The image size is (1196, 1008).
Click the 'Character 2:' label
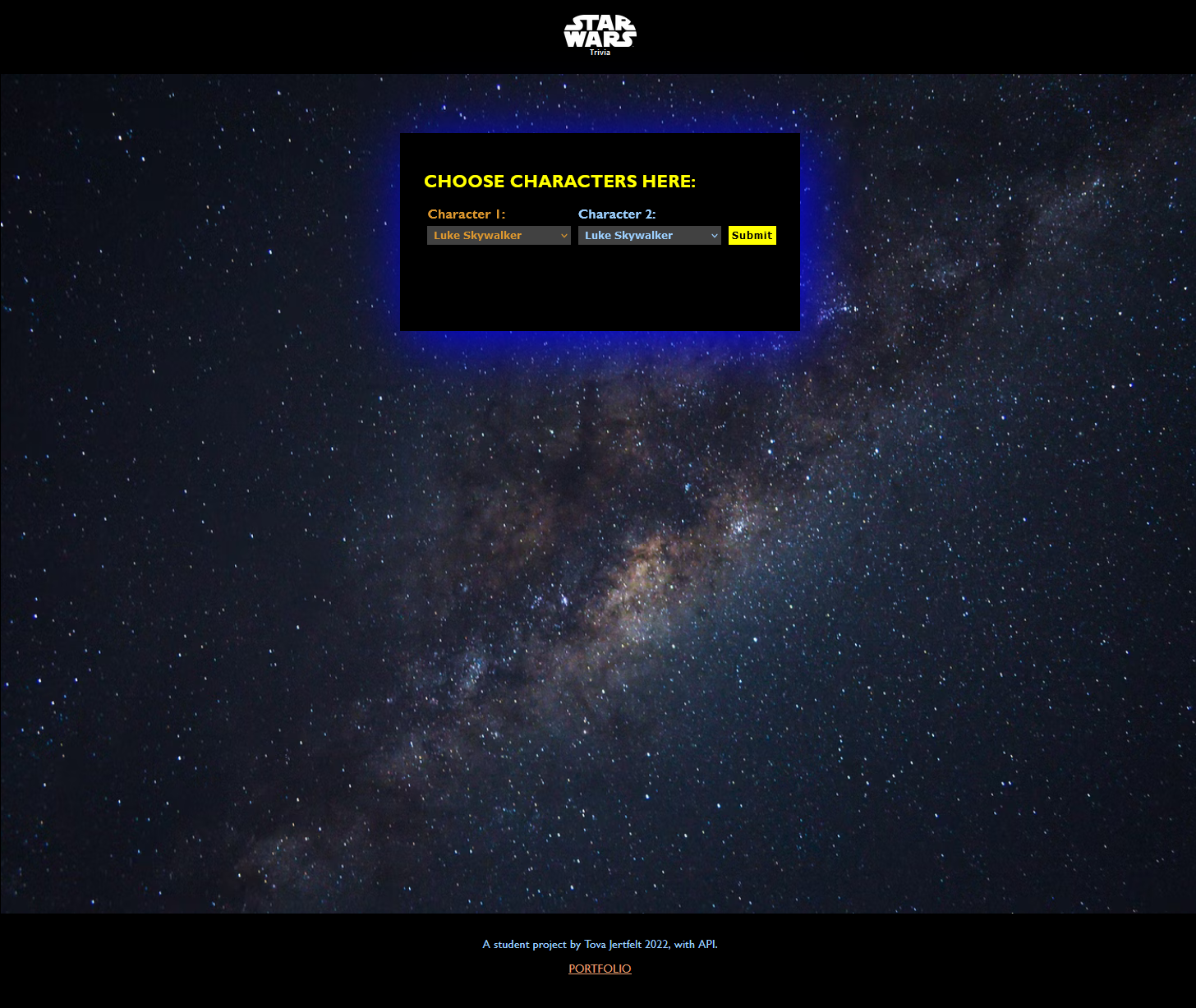point(617,214)
